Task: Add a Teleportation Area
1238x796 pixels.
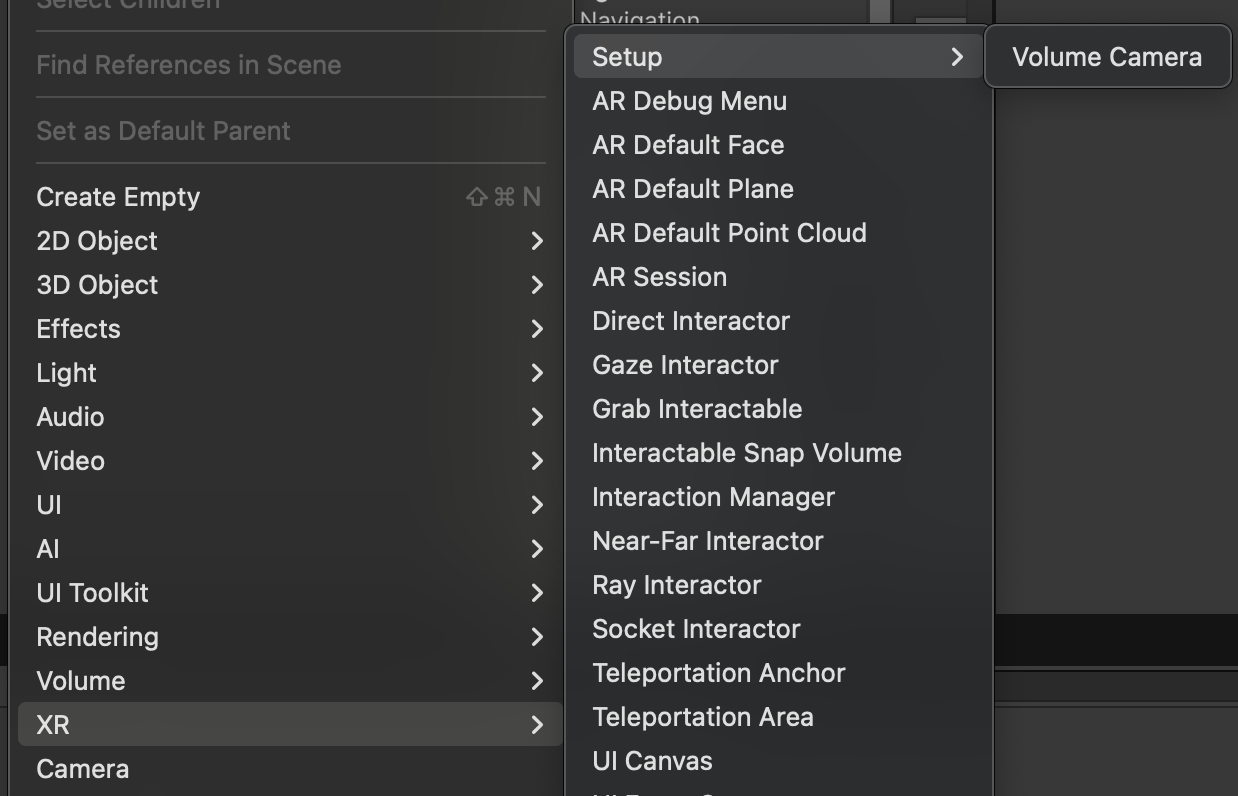Action: 703,717
